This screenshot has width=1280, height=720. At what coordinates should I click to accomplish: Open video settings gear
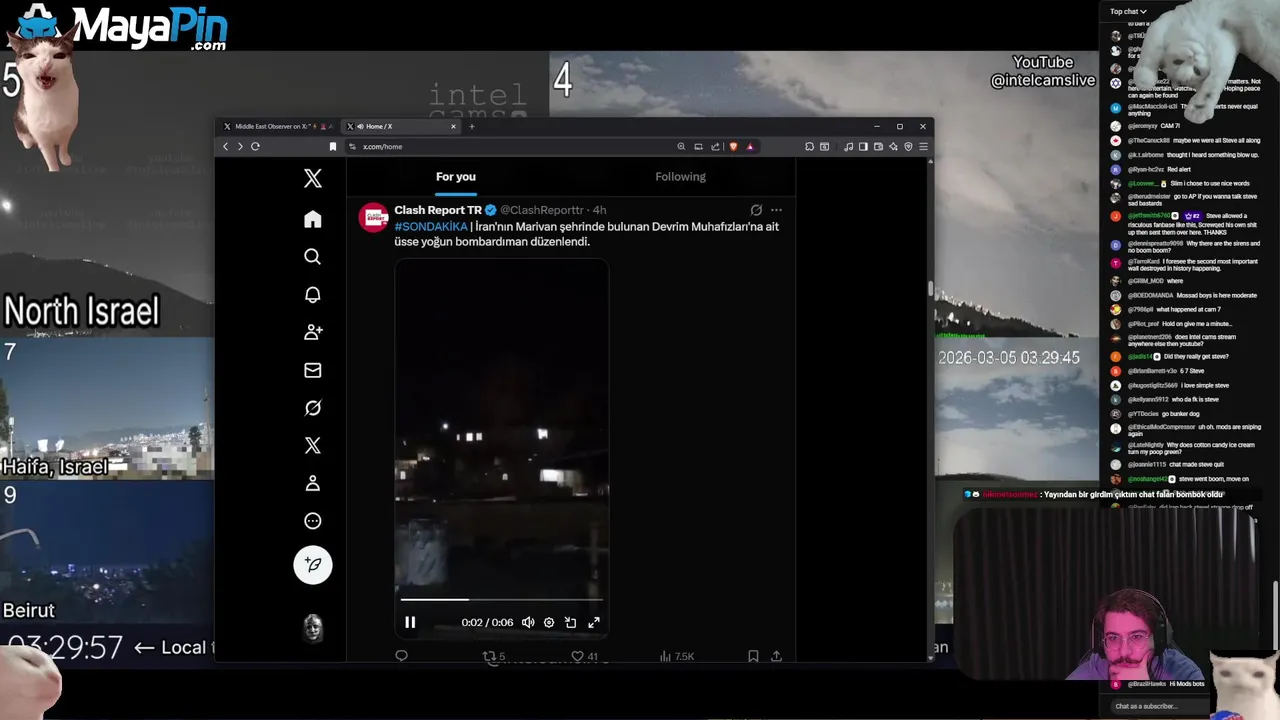[549, 622]
